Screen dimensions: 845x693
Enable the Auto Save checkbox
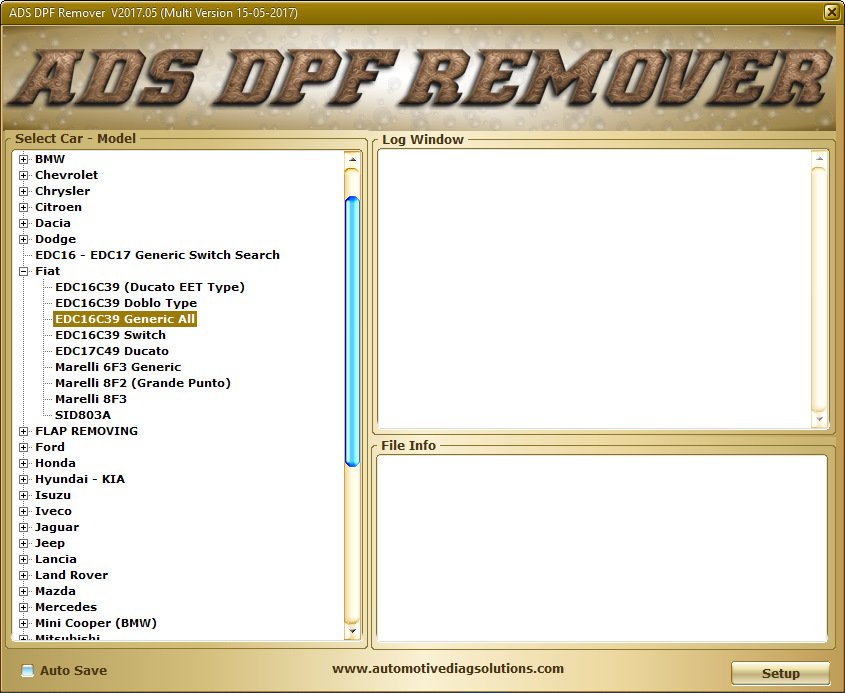(27, 670)
